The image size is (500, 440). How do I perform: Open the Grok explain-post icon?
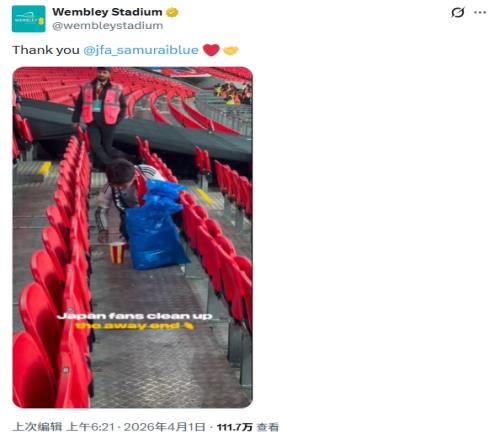(x=458, y=13)
